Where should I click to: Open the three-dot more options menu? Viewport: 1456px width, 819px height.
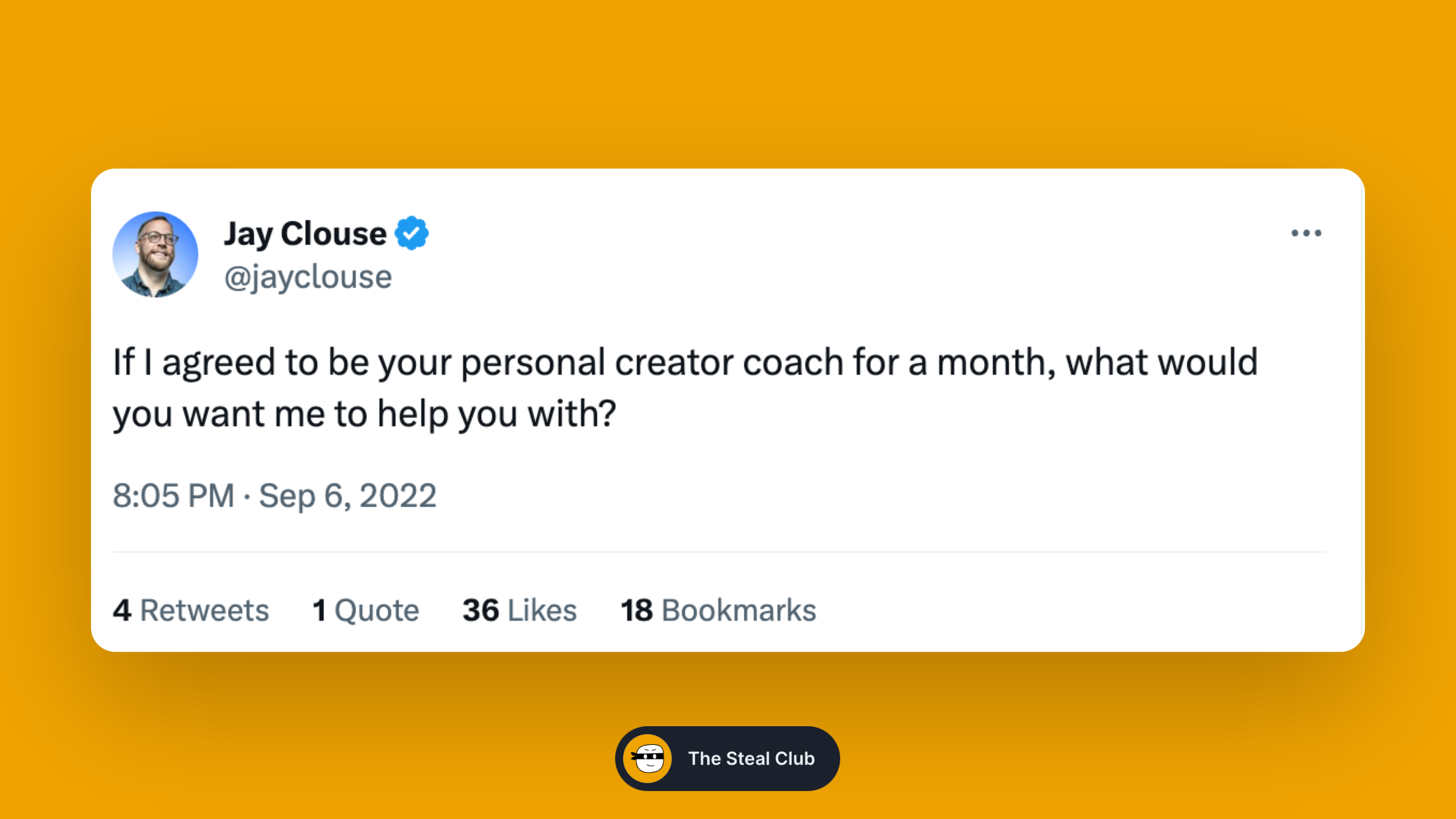[x=1306, y=233]
